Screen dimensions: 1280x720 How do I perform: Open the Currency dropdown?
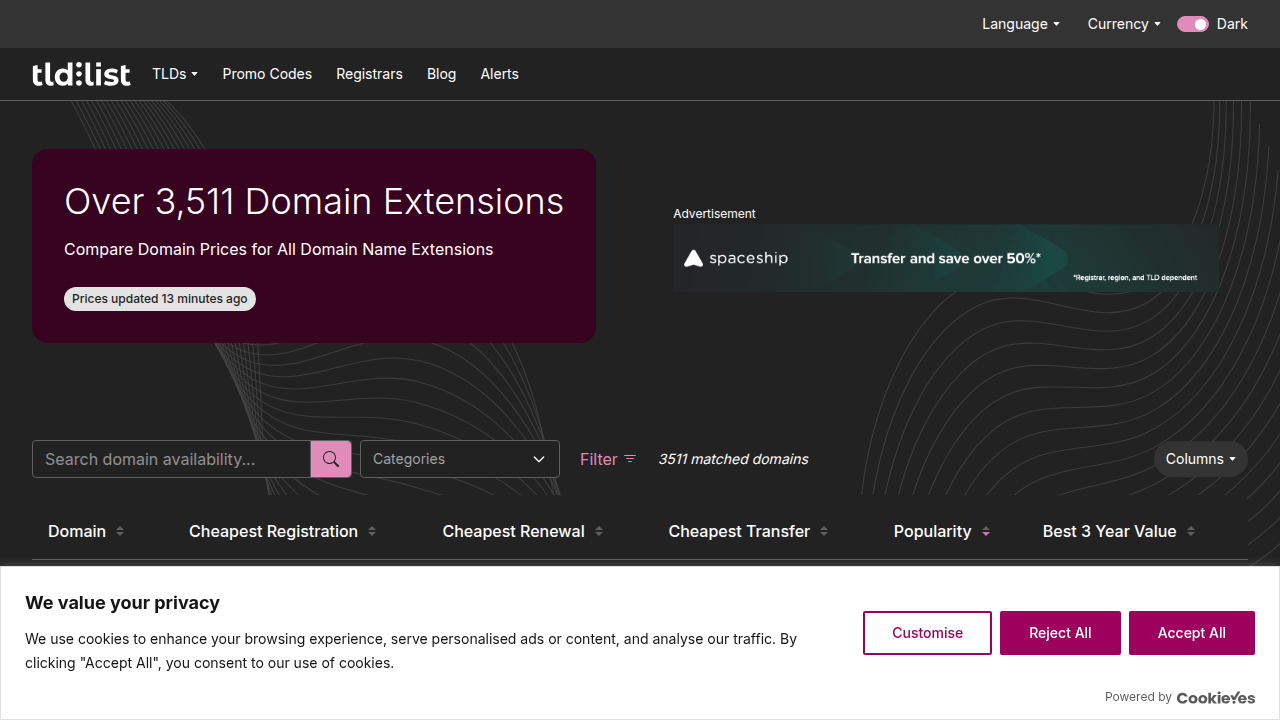point(1124,24)
